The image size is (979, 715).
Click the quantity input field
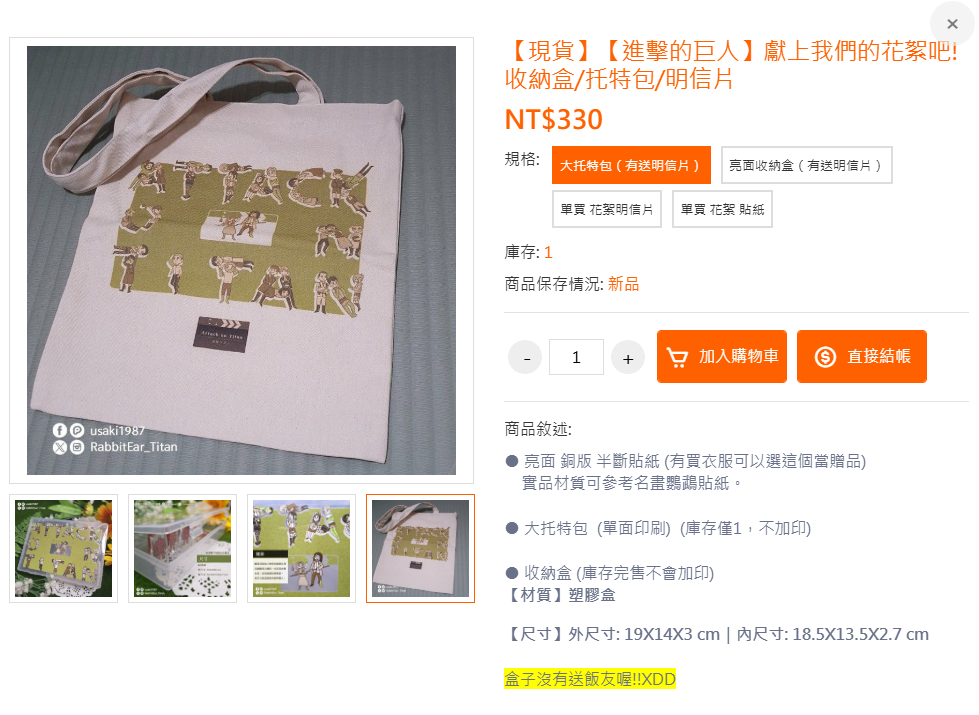pyautogui.click(x=576, y=357)
